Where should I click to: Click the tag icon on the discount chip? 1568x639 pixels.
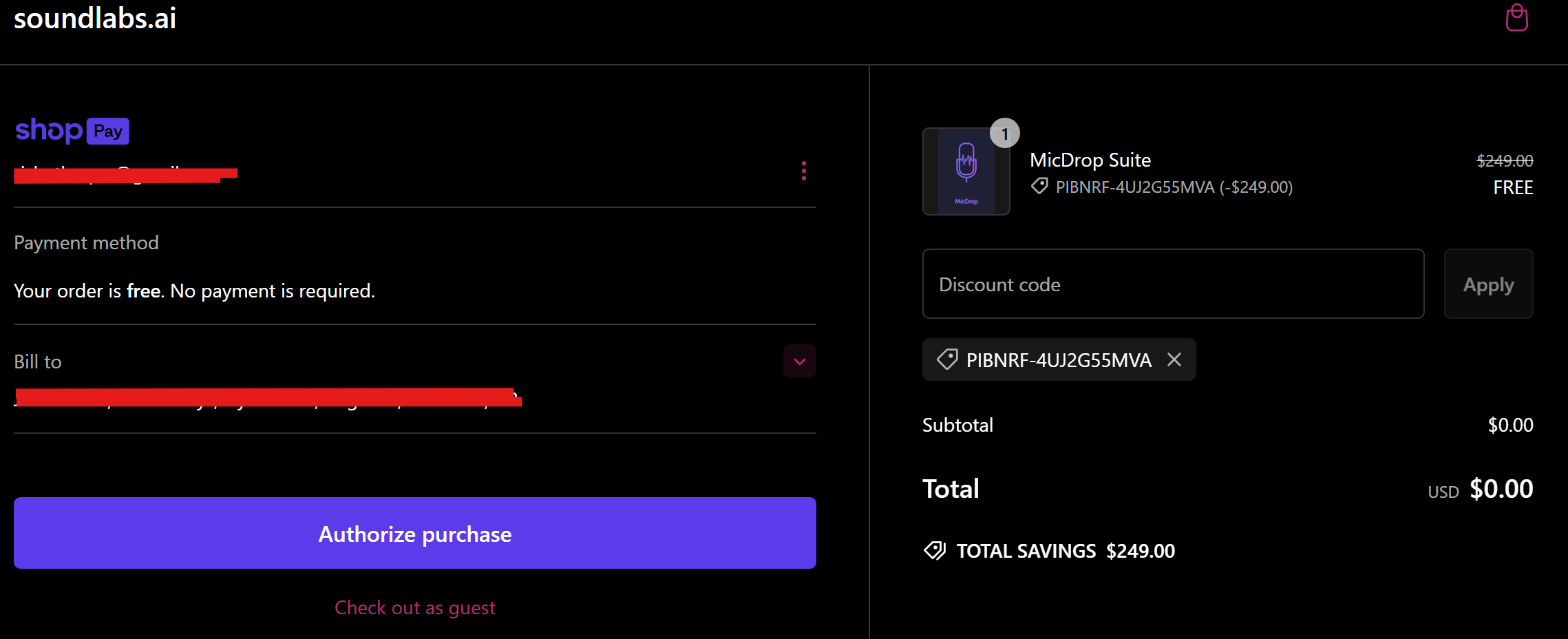pyautogui.click(x=947, y=359)
